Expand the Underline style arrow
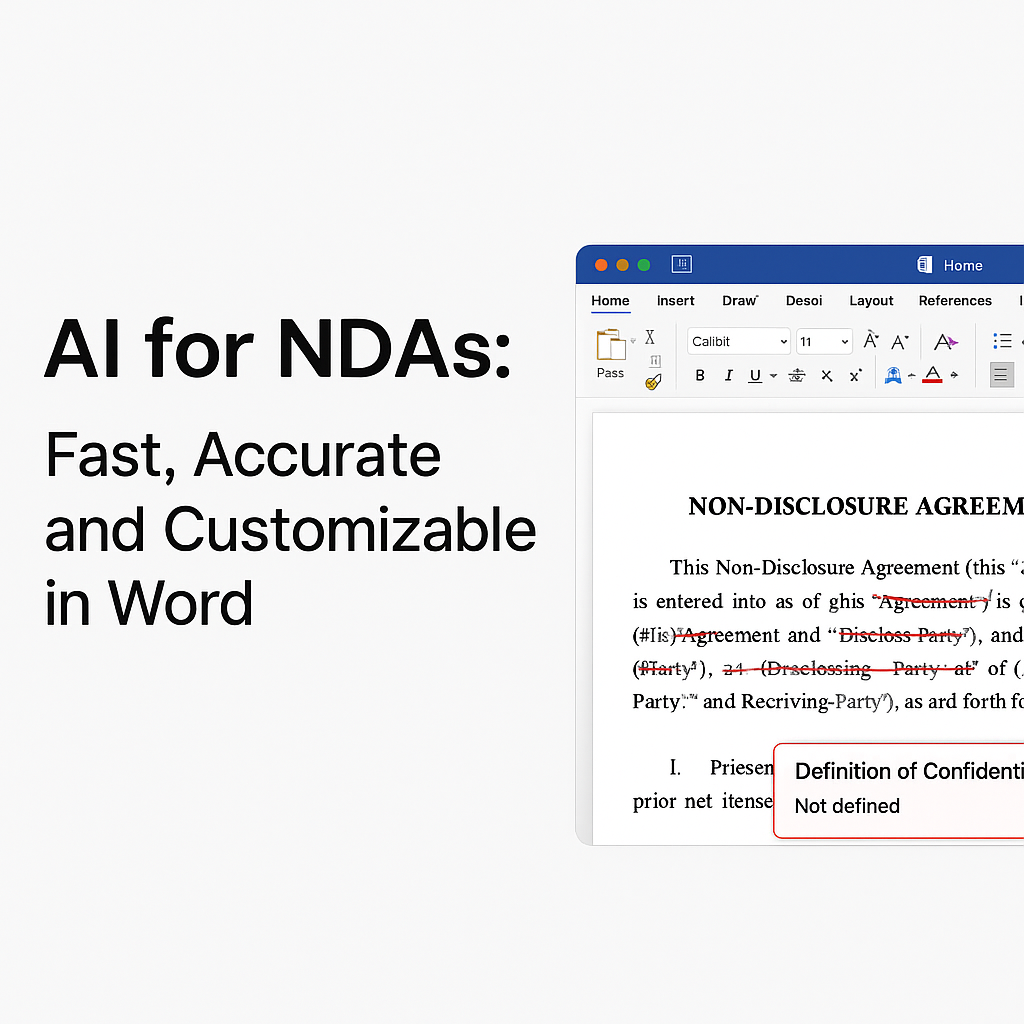The image size is (1024, 1024). tap(773, 376)
